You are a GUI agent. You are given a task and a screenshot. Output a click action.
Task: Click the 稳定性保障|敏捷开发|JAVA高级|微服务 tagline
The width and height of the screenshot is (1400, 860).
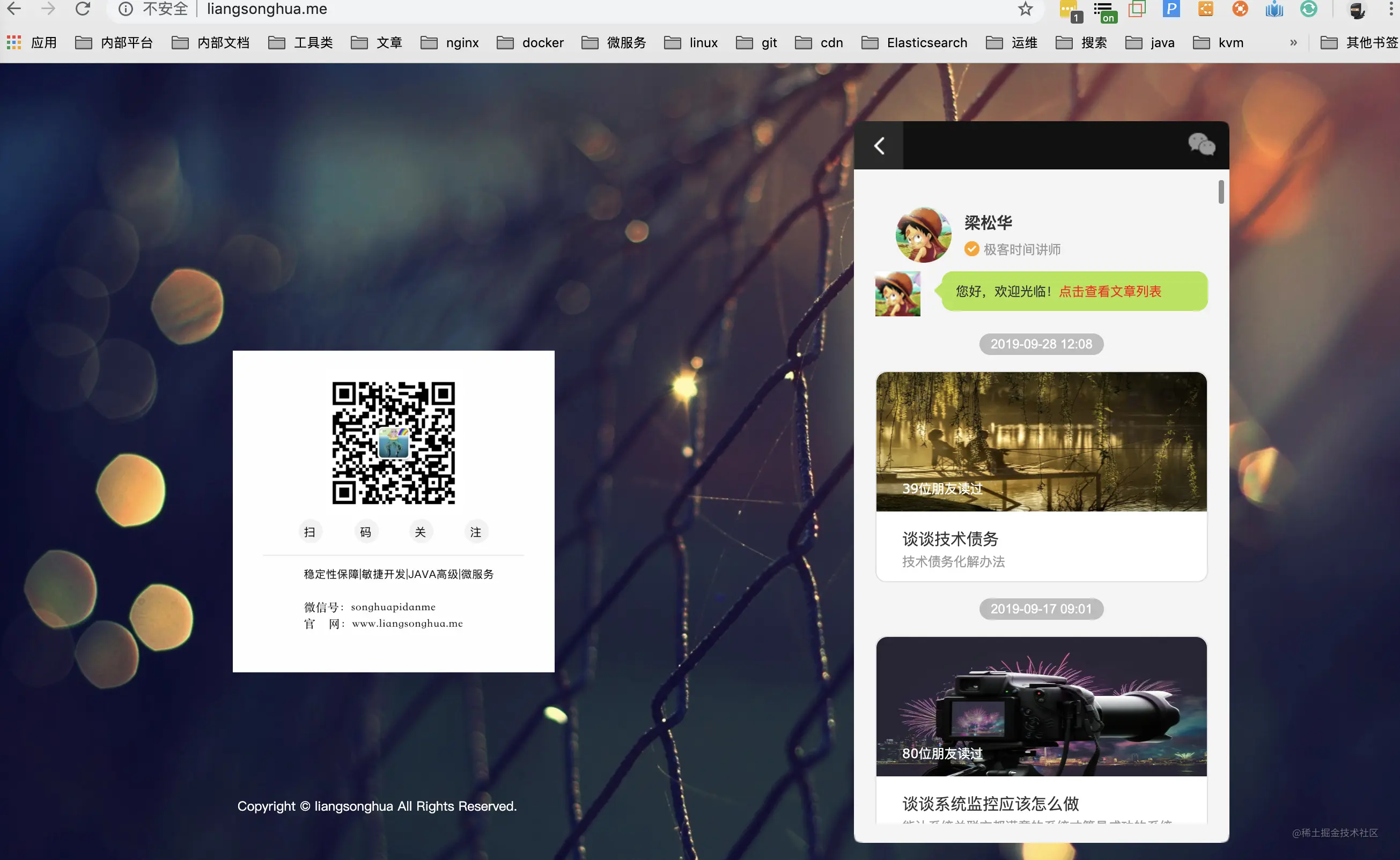pyautogui.click(x=398, y=574)
